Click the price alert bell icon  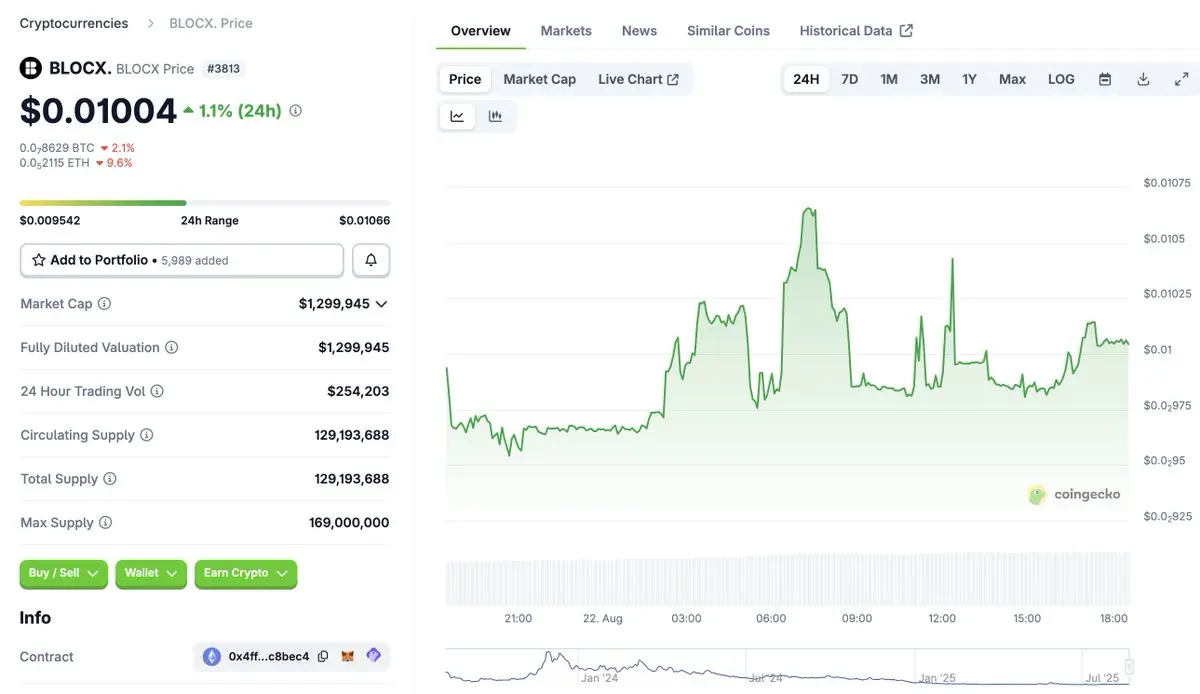click(371, 260)
